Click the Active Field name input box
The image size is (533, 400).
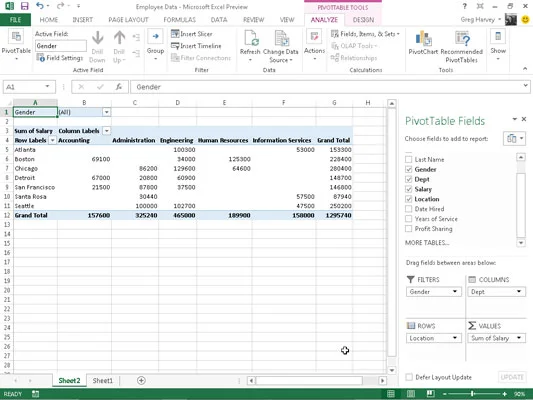61,46
